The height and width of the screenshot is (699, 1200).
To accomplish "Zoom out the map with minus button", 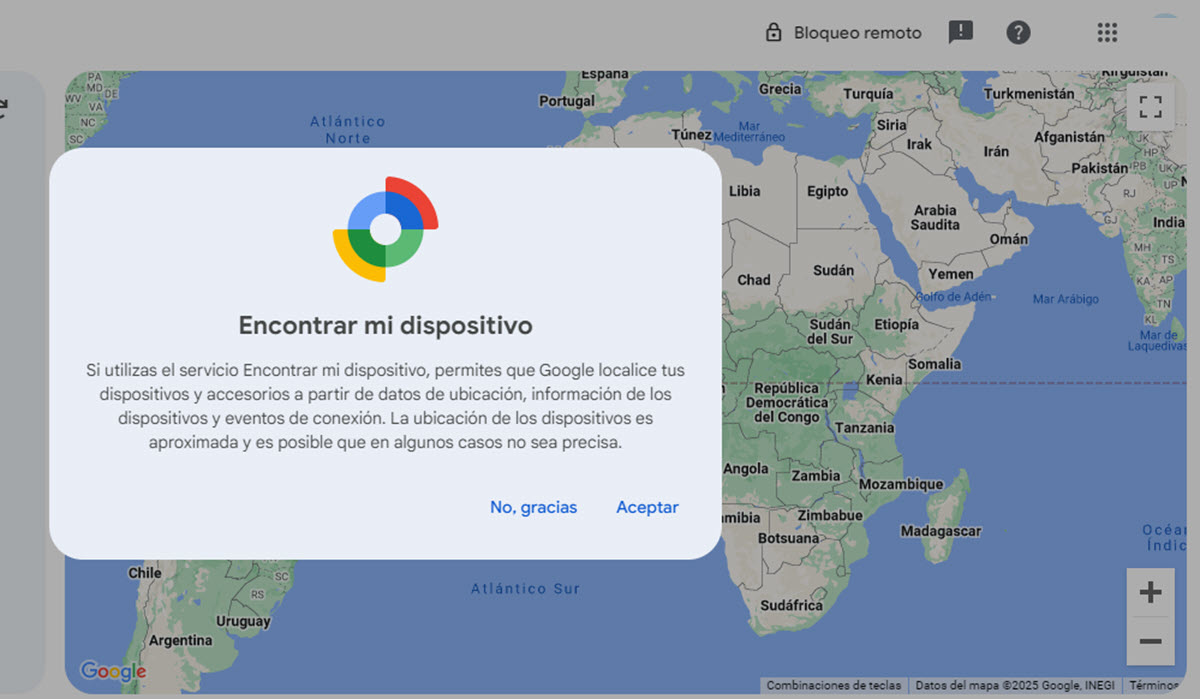I will pyautogui.click(x=1150, y=641).
